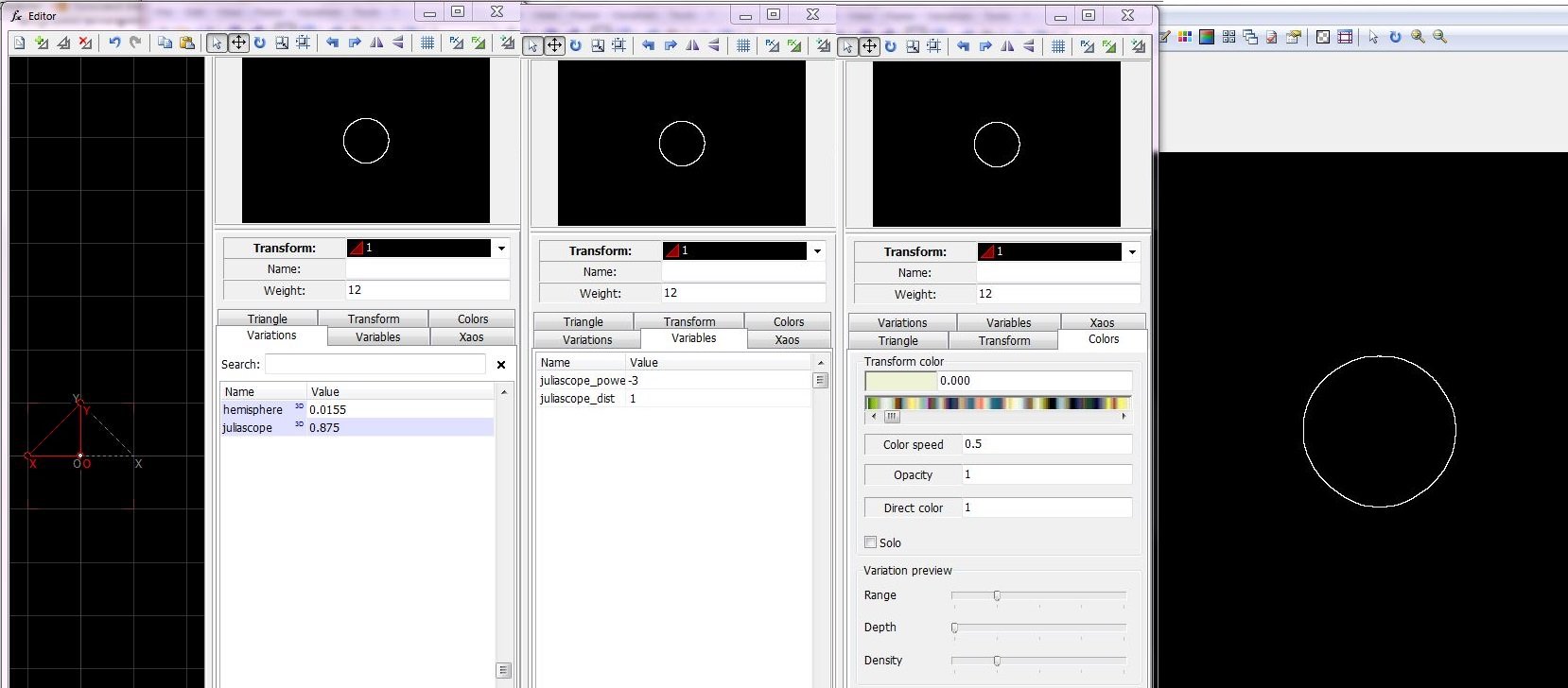Open script document icon in main toolbar

(1272, 37)
